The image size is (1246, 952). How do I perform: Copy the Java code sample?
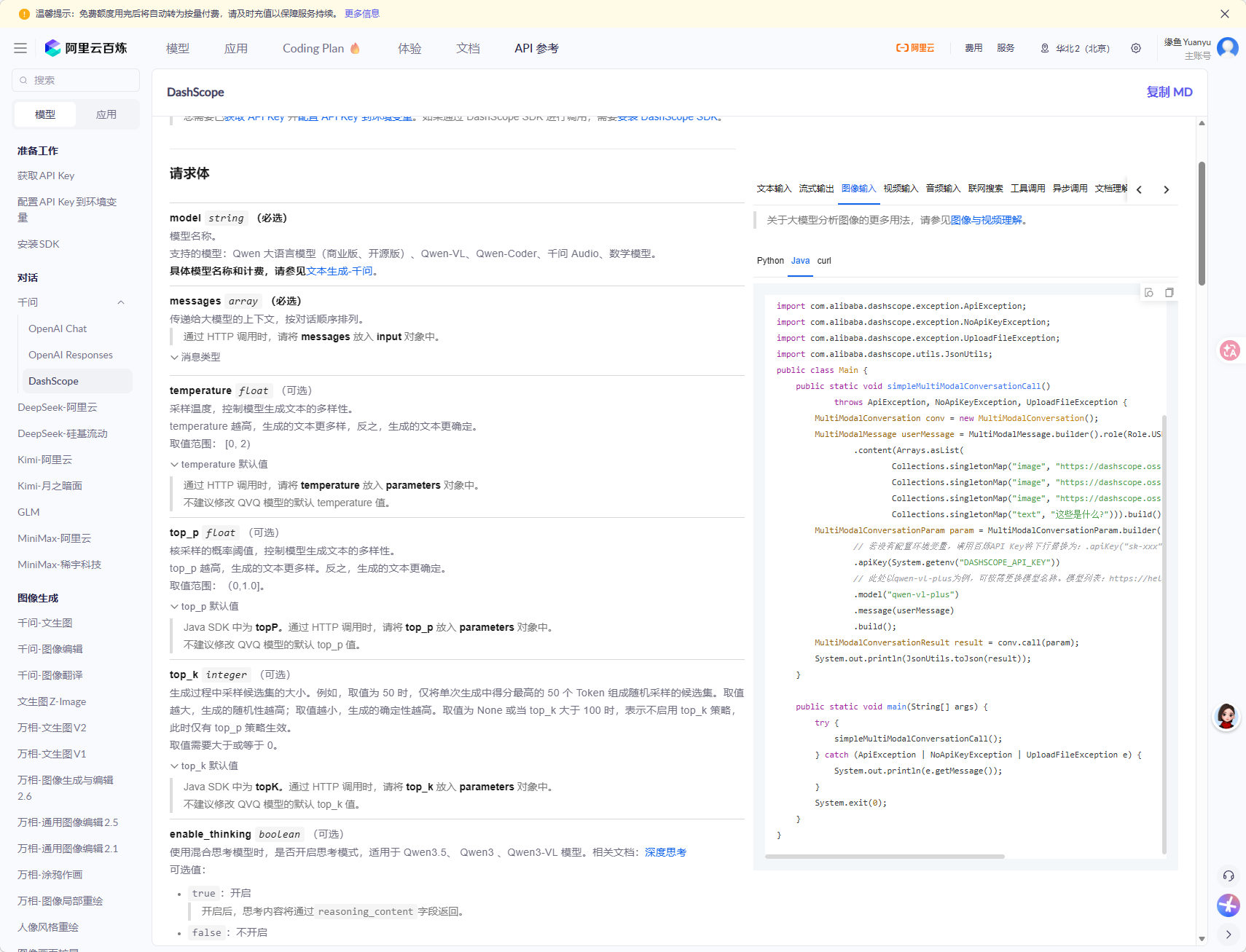click(1169, 293)
